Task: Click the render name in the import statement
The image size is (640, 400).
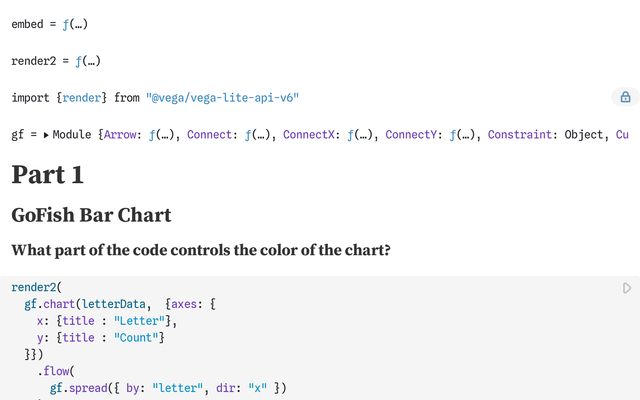Action: pos(82,98)
